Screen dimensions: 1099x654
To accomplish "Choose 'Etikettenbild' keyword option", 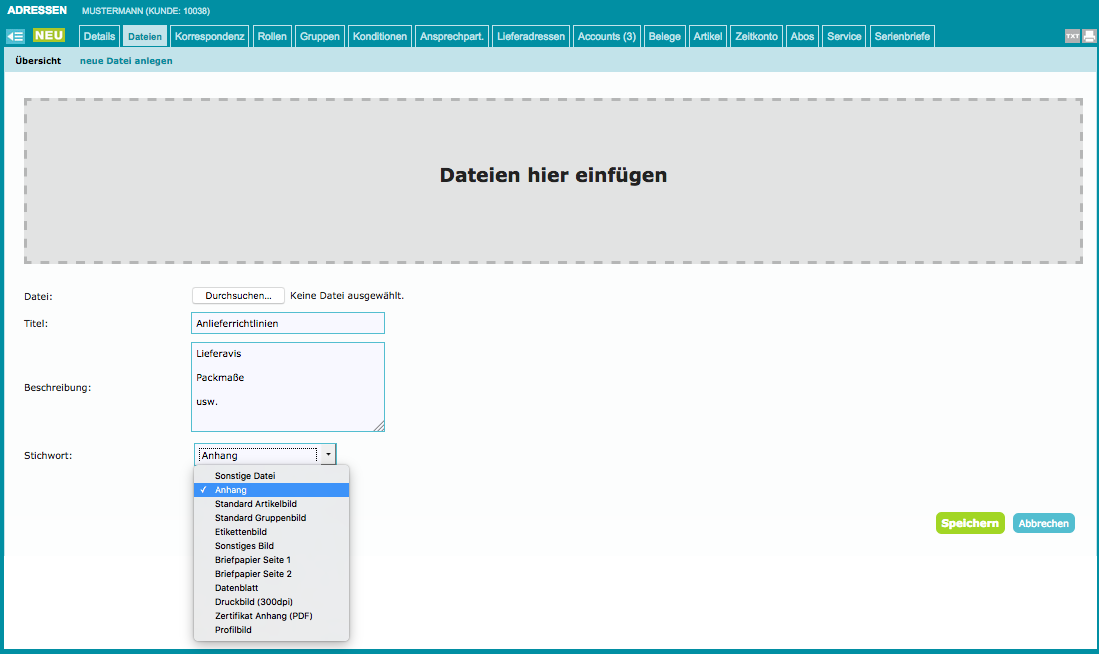I will (241, 532).
